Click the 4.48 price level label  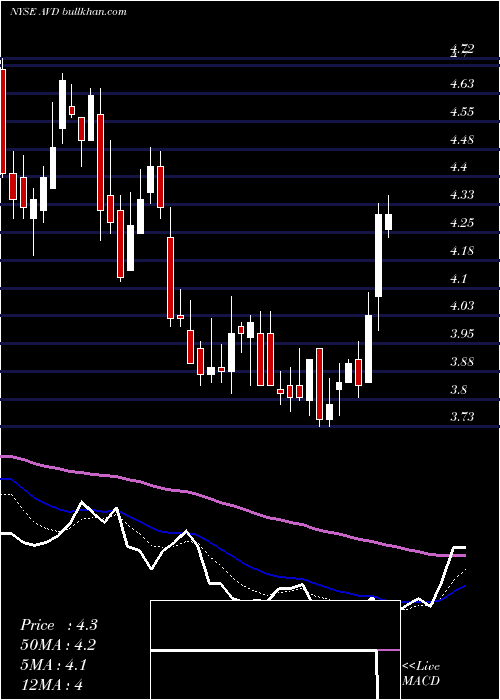pos(462,140)
